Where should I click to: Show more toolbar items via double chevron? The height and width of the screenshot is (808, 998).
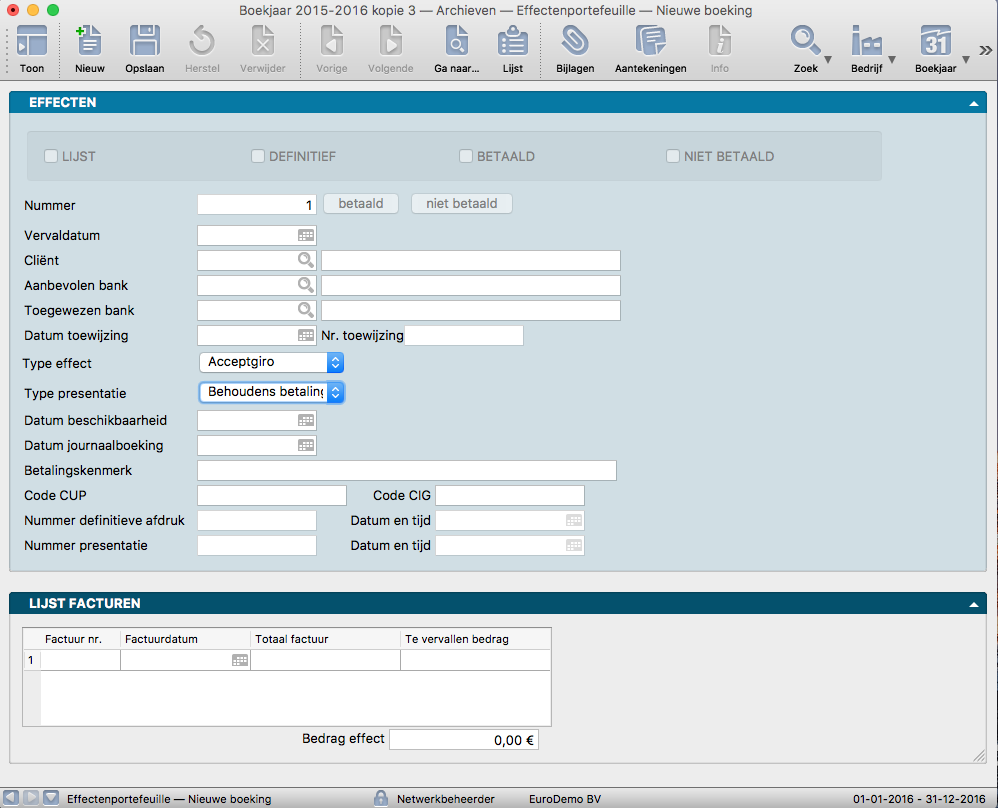pos(985,50)
